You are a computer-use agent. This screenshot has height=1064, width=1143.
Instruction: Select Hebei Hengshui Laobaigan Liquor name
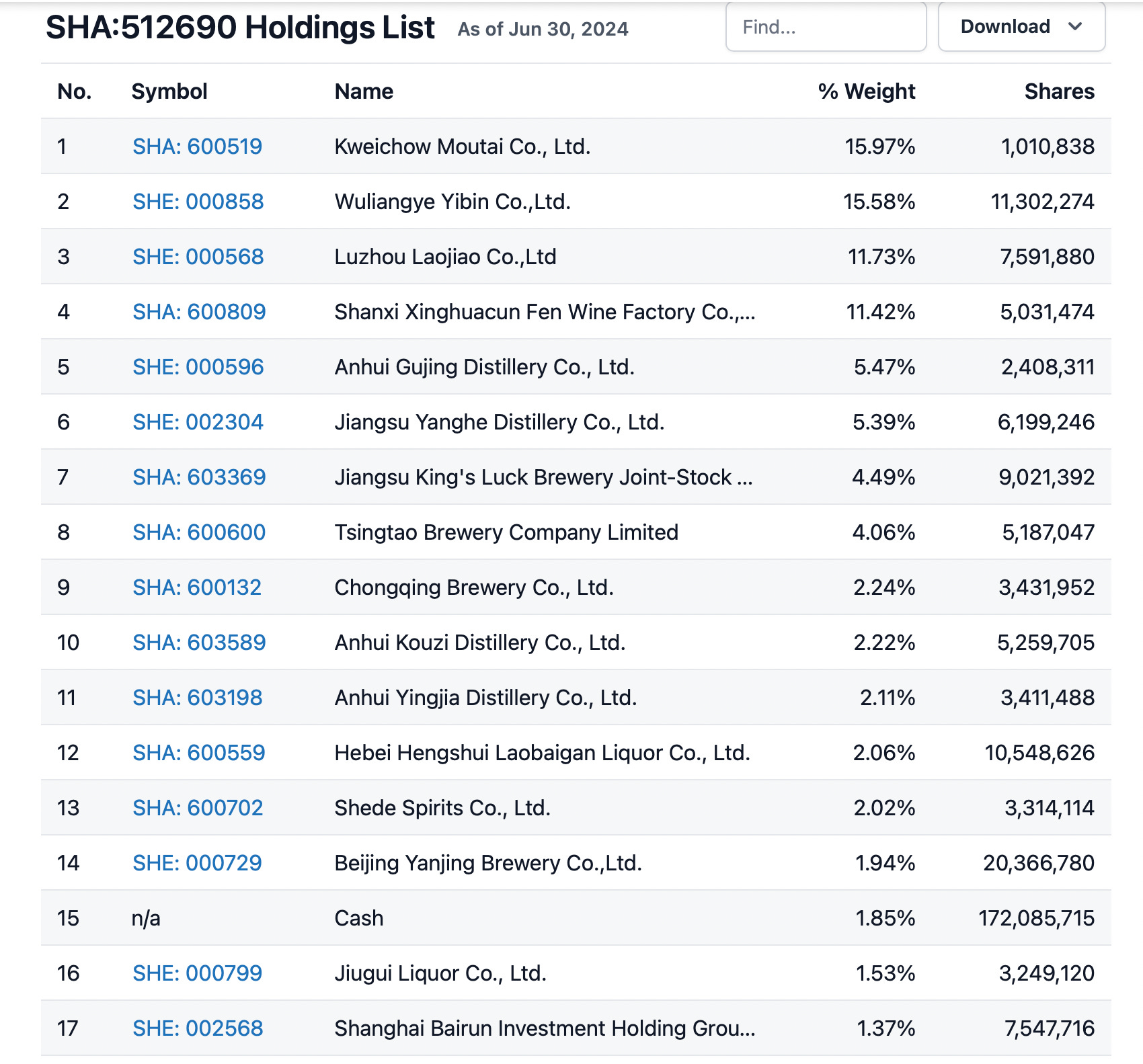pyautogui.click(x=543, y=753)
